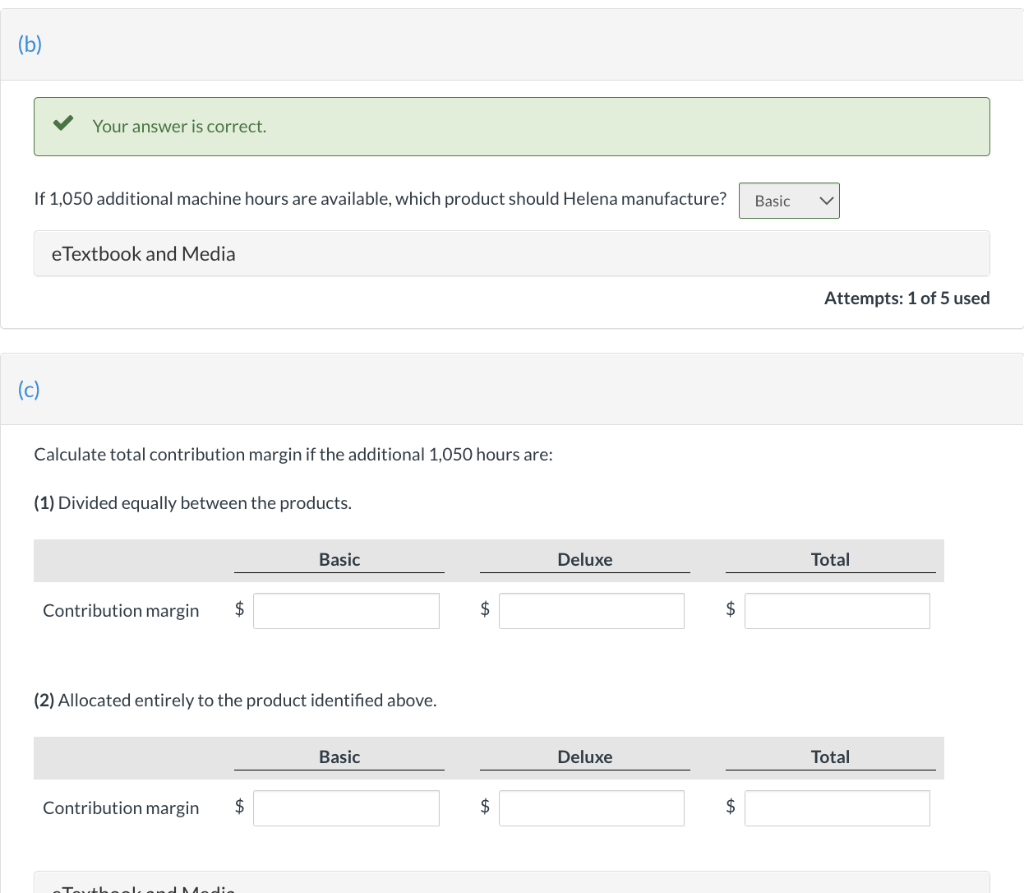Click Deluxe column header in divided equally table

click(x=585, y=560)
